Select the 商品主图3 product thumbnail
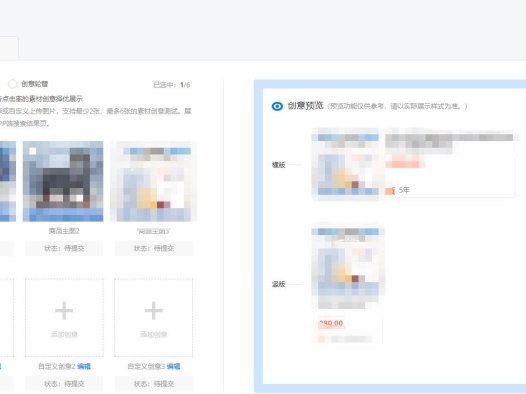Viewport: 526px width, 394px height. [154, 181]
